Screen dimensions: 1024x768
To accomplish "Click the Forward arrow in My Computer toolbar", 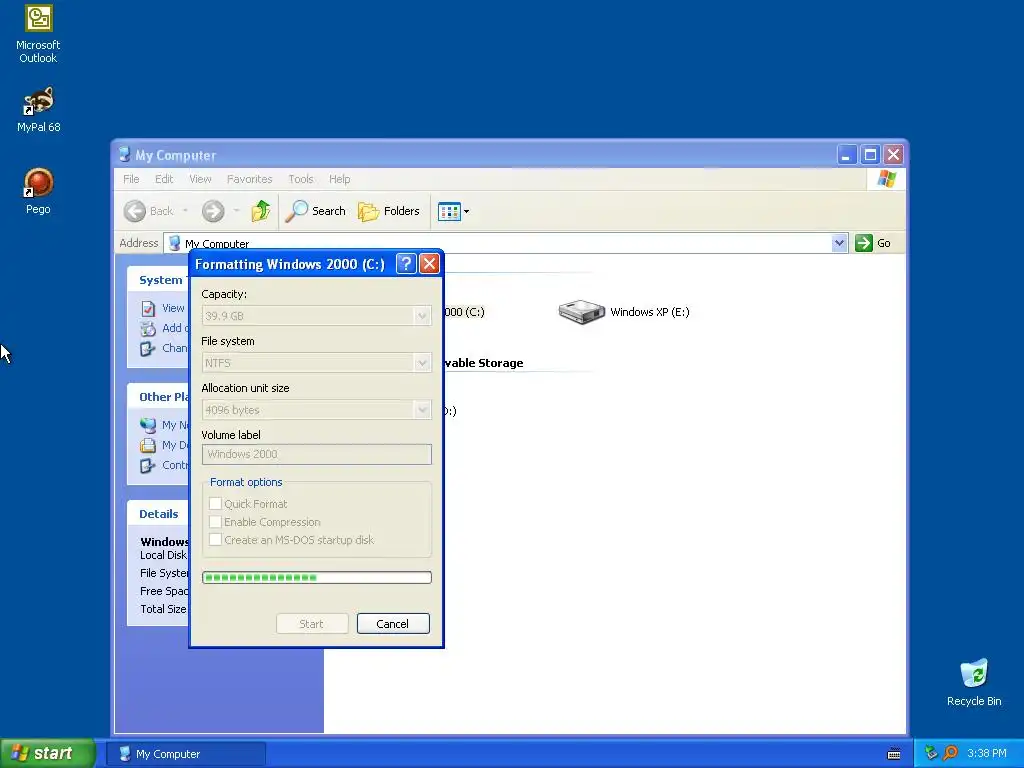I will point(213,211).
